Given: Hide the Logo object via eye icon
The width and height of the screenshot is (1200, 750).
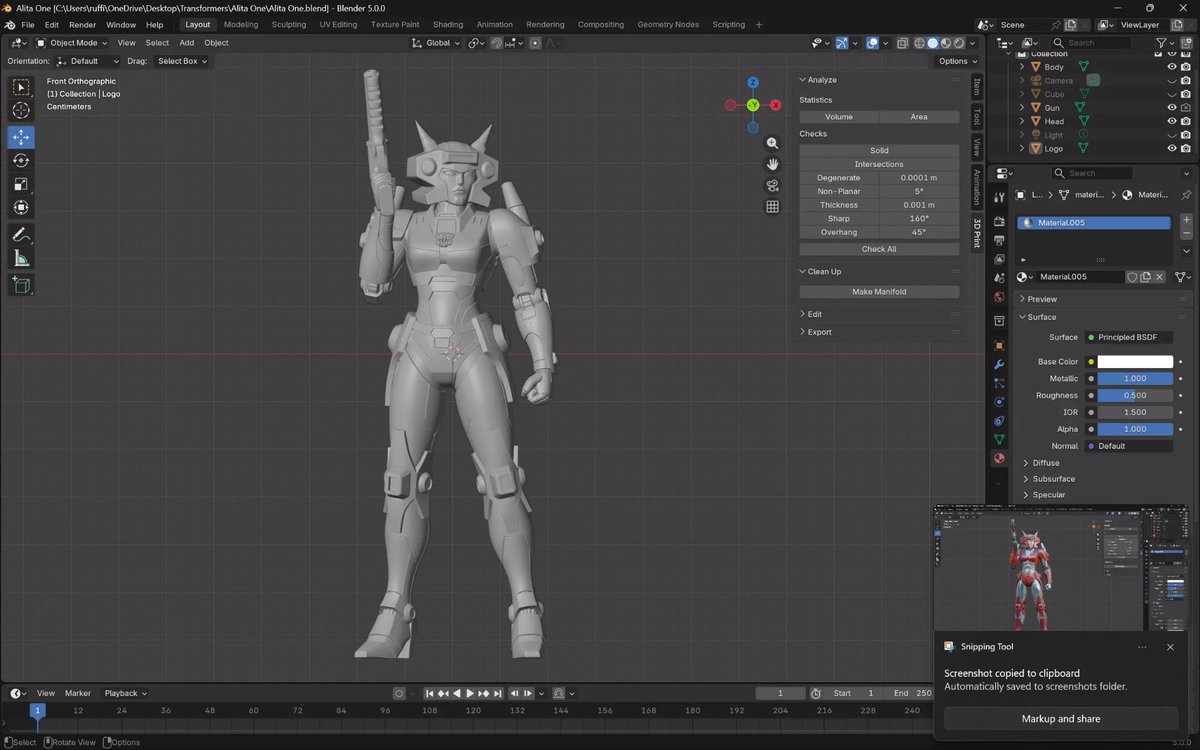Looking at the screenshot, I should pos(1172,148).
